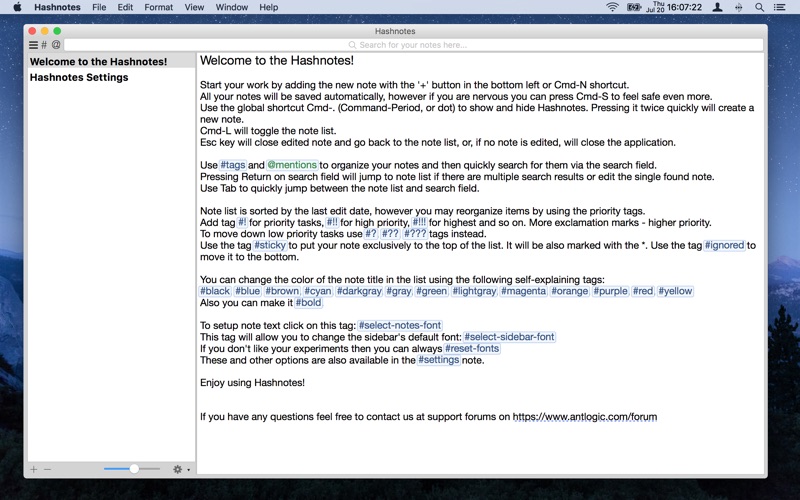Remove note with the minus button

point(47,469)
